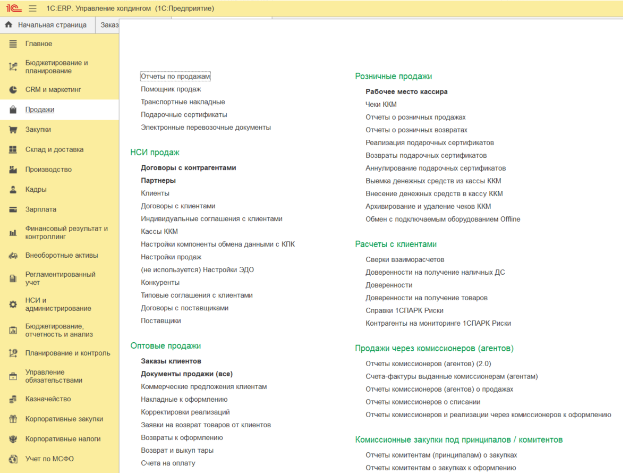This screenshot has width=624, height=473.
Task: Open the Продажи section label
Action: [x=40, y=110]
